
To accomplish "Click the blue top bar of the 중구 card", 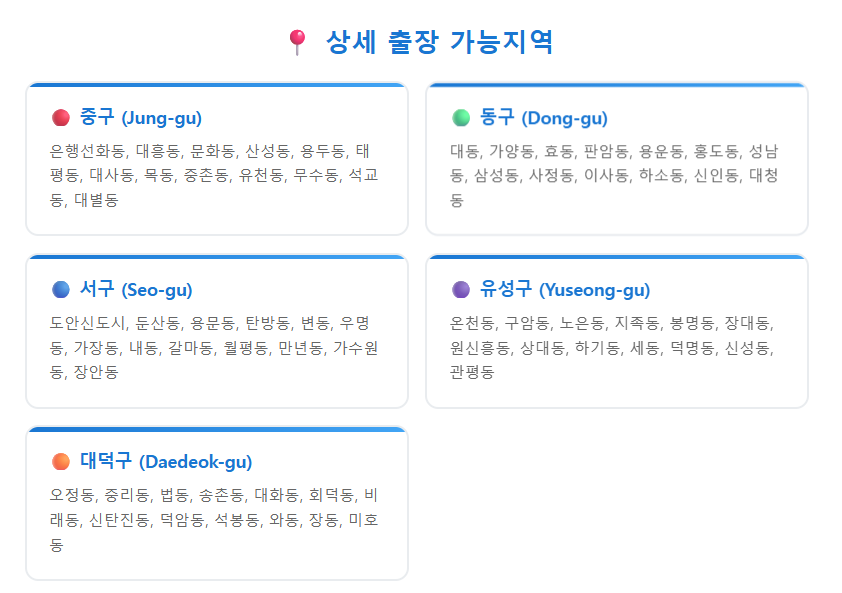I will click(217, 84).
